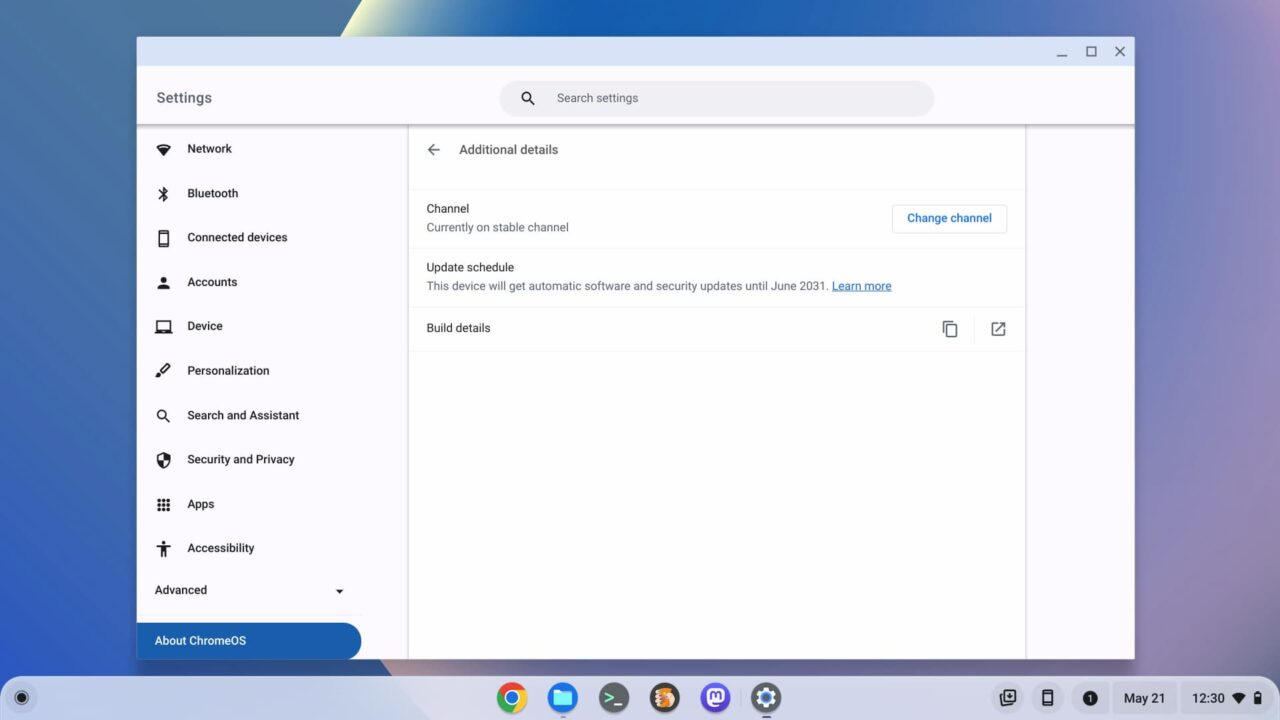Viewport: 1280px width, 720px height.
Task: Open the Learn more link
Action: 861,286
